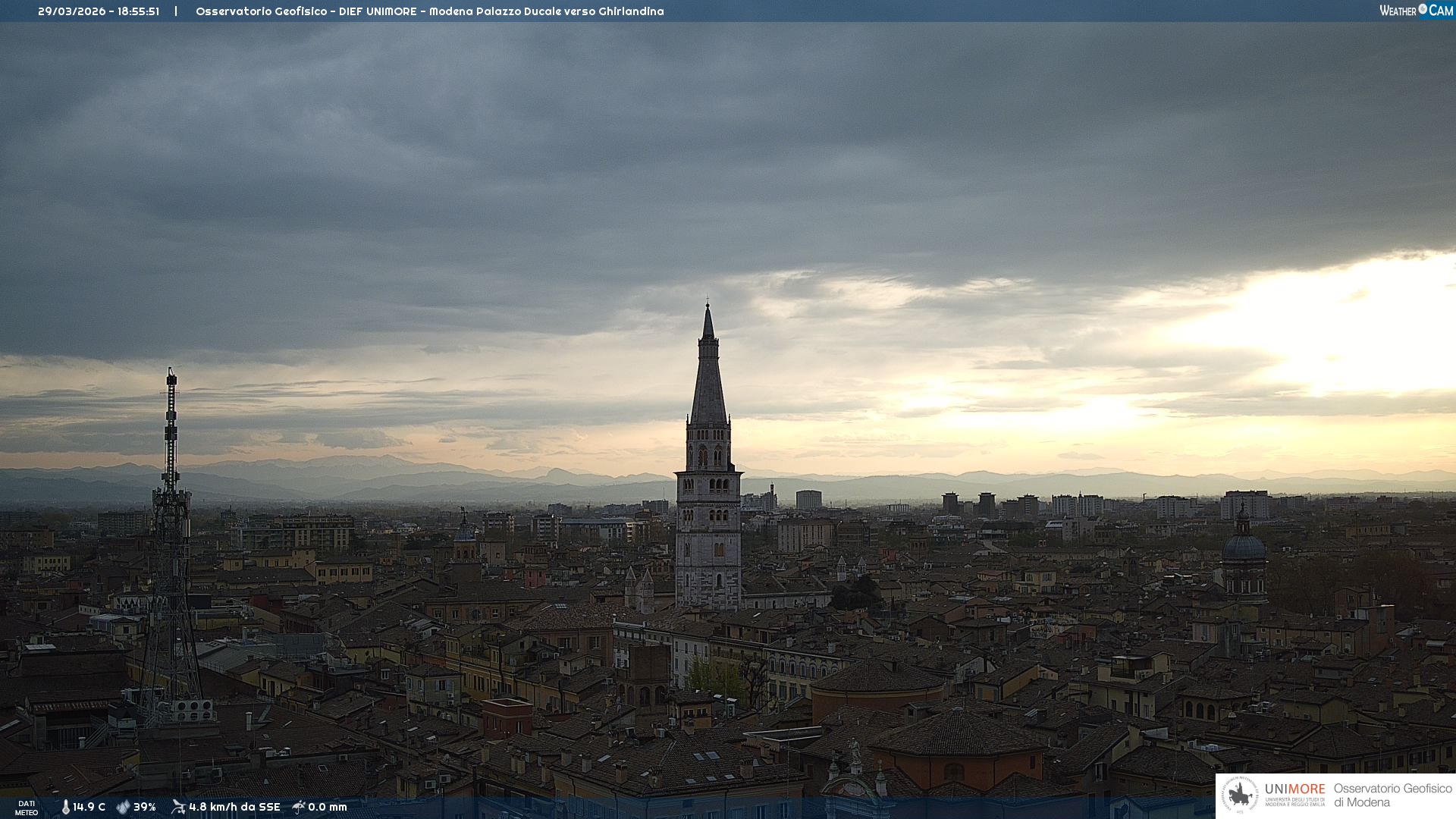Click the UNIMORE wordmark text
This screenshot has height=819, width=1456.
1294,789
